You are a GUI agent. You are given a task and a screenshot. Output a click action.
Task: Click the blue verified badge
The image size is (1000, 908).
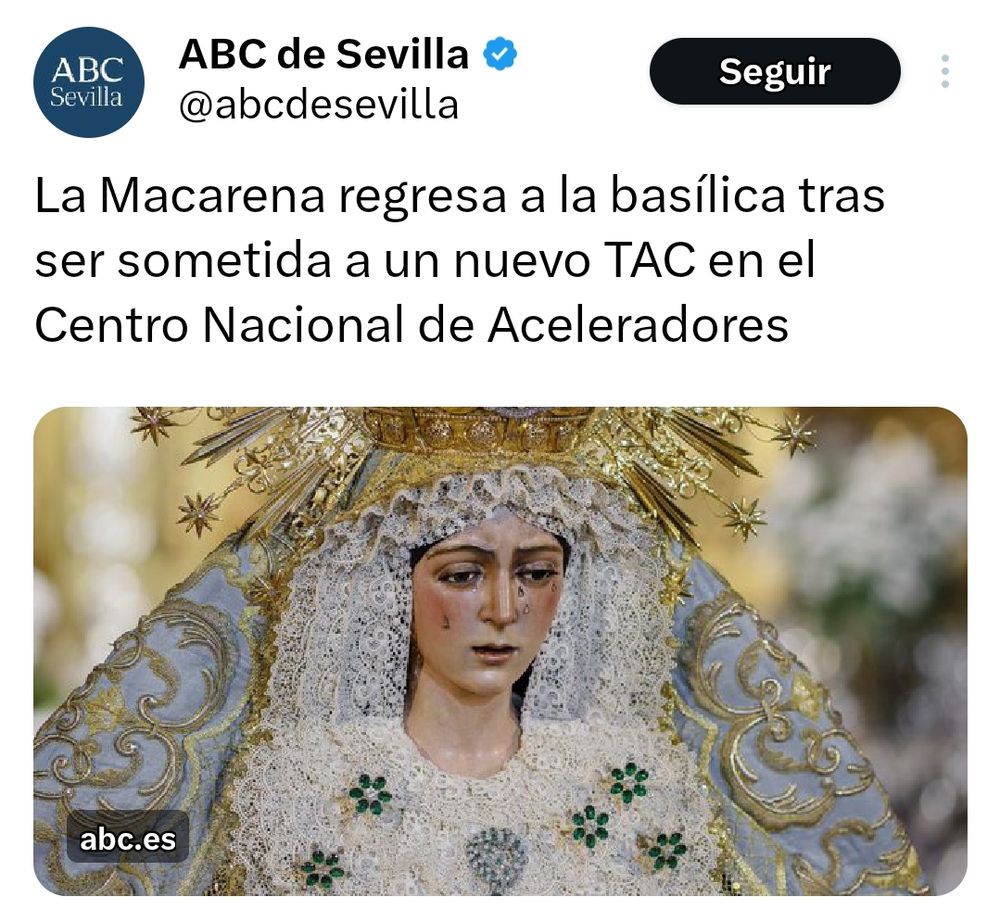click(x=500, y=54)
